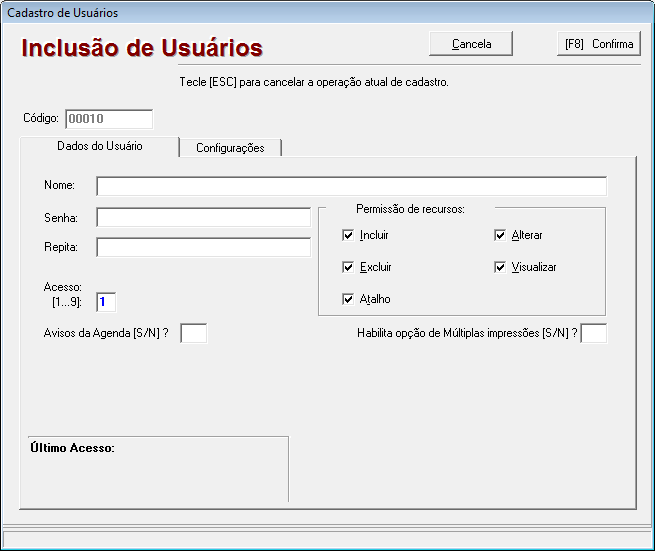This screenshot has width=655, height=551.
Task: Click the Último Acesso info panel
Action: pyautogui.click(x=159, y=468)
